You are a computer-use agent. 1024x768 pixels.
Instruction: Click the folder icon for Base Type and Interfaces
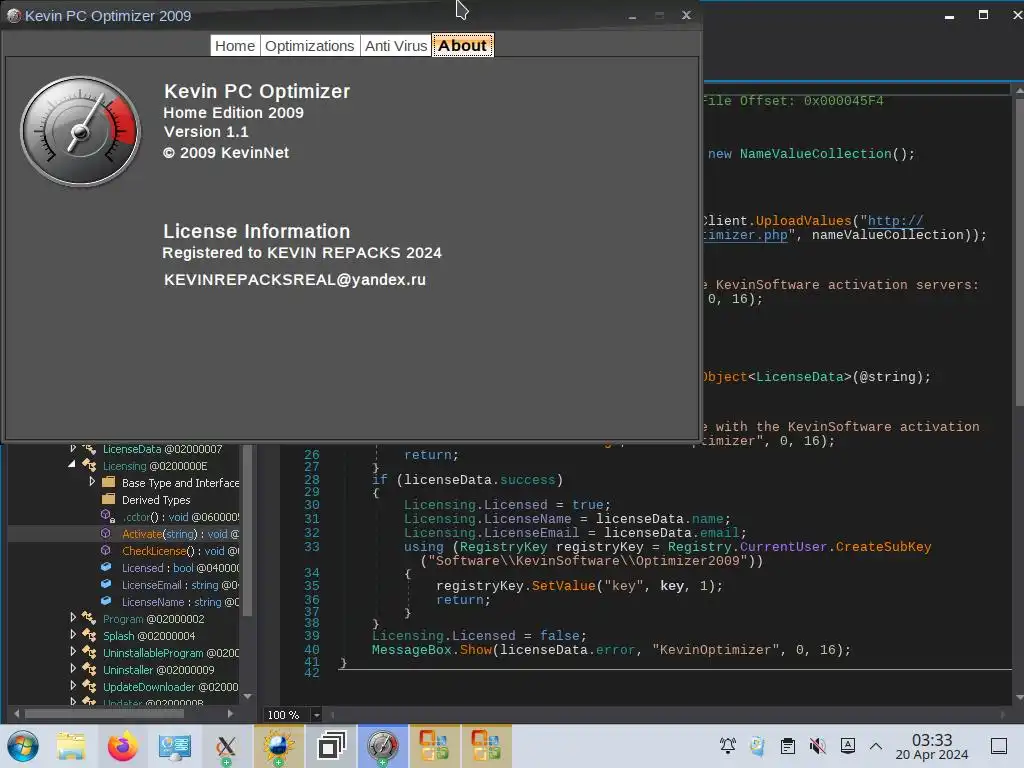[x=109, y=483]
